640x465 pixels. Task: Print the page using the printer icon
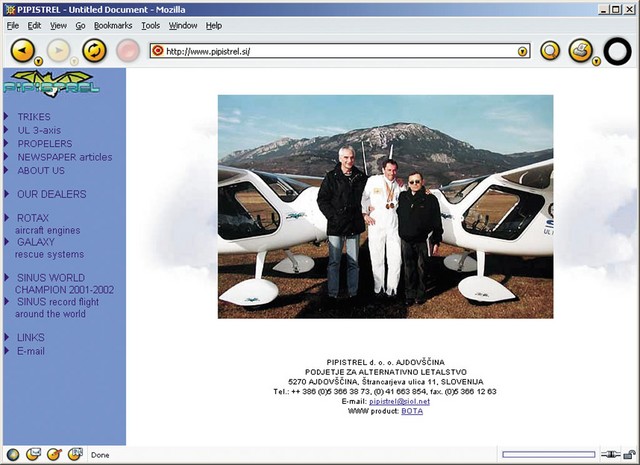[x=580, y=50]
